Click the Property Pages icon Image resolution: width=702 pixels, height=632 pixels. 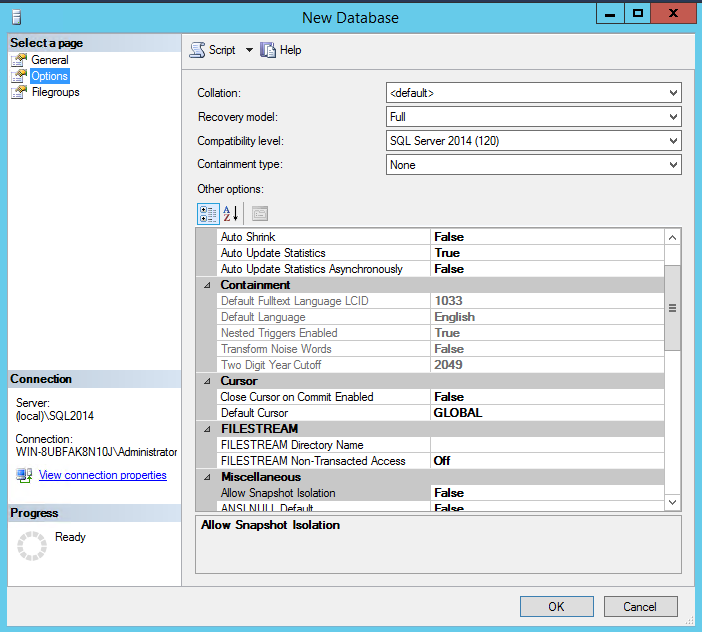[260, 214]
